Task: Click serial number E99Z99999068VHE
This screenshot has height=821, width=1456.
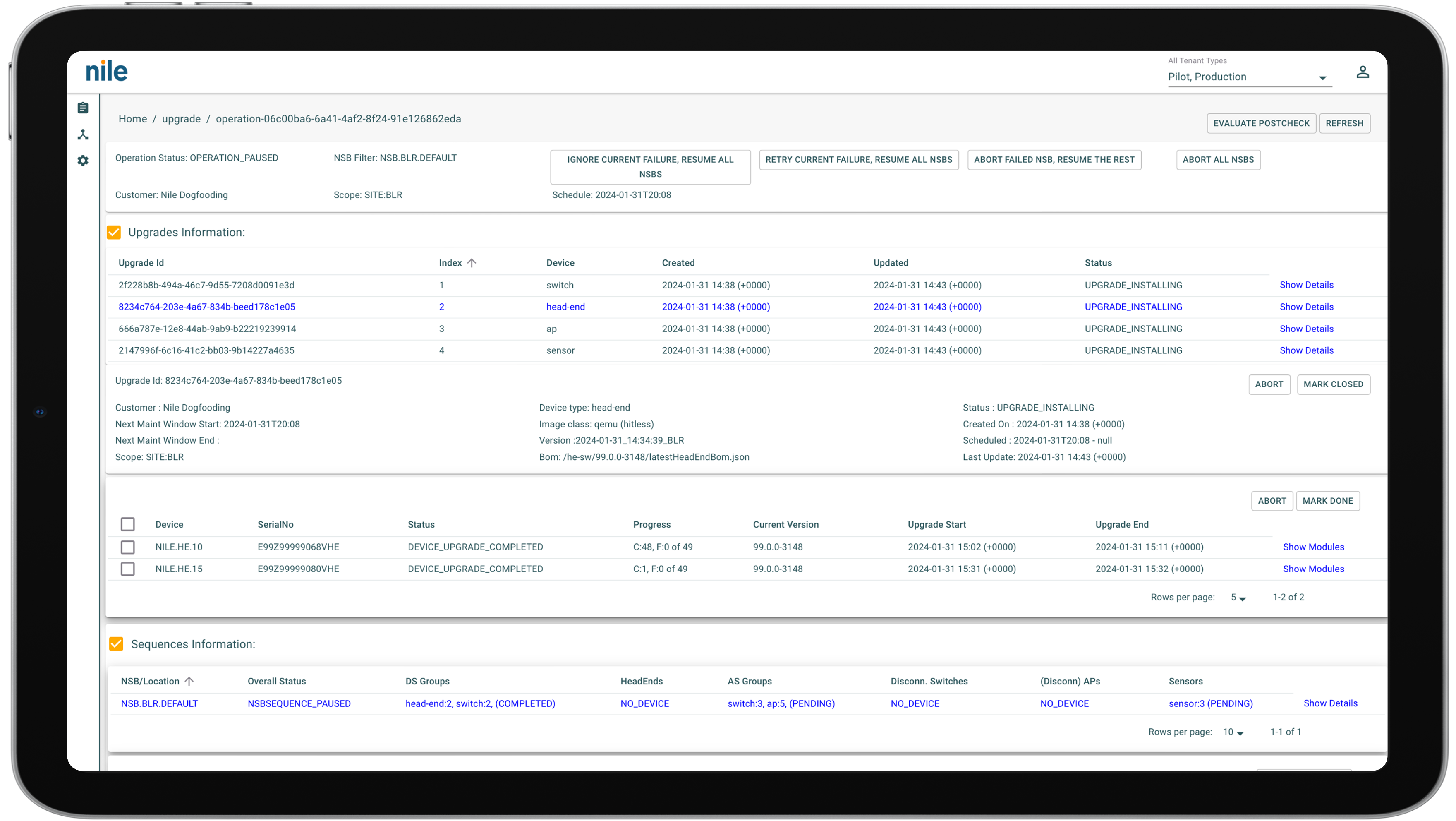Action: [298, 547]
